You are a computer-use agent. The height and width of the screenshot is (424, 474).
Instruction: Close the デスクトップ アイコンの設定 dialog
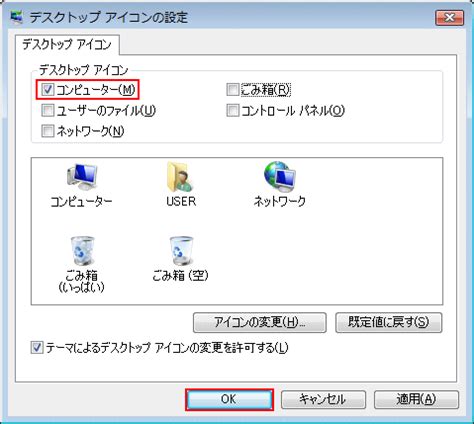pos(450,18)
